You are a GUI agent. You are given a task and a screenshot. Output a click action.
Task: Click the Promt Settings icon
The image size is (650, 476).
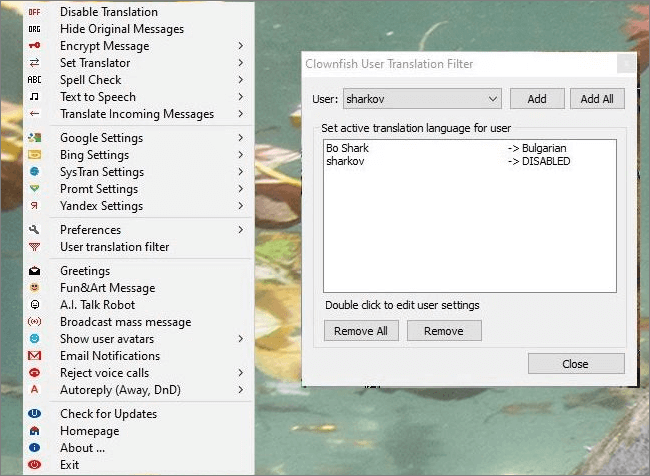point(34,189)
